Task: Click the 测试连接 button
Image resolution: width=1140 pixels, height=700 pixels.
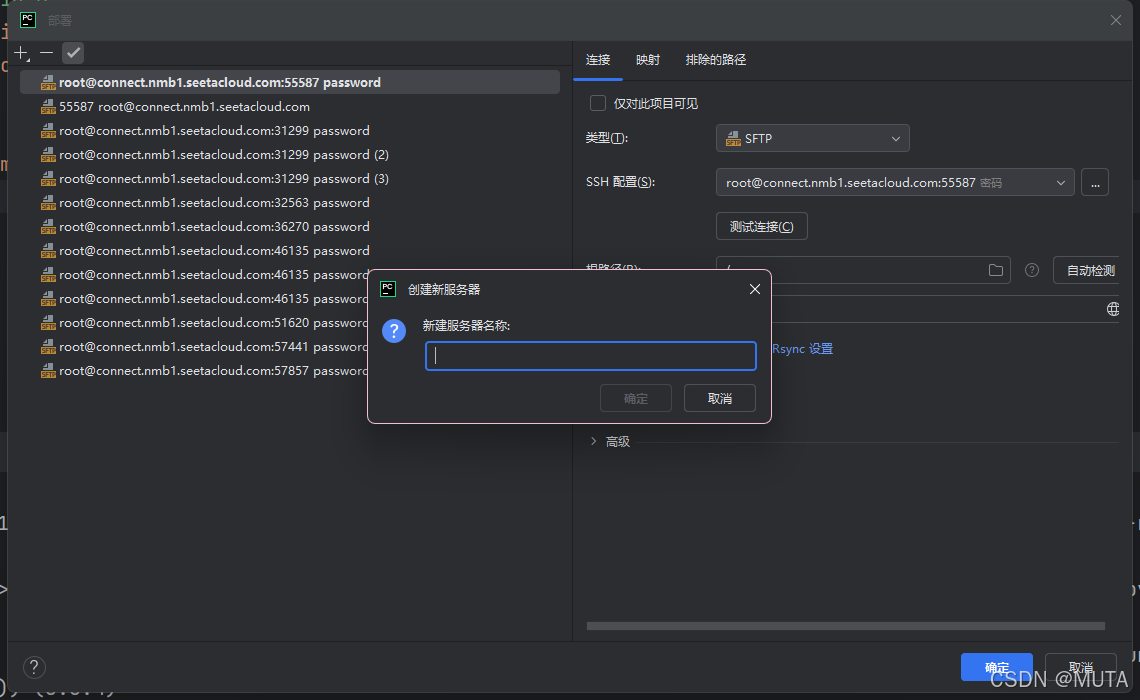Action: pyautogui.click(x=761, y=227)
